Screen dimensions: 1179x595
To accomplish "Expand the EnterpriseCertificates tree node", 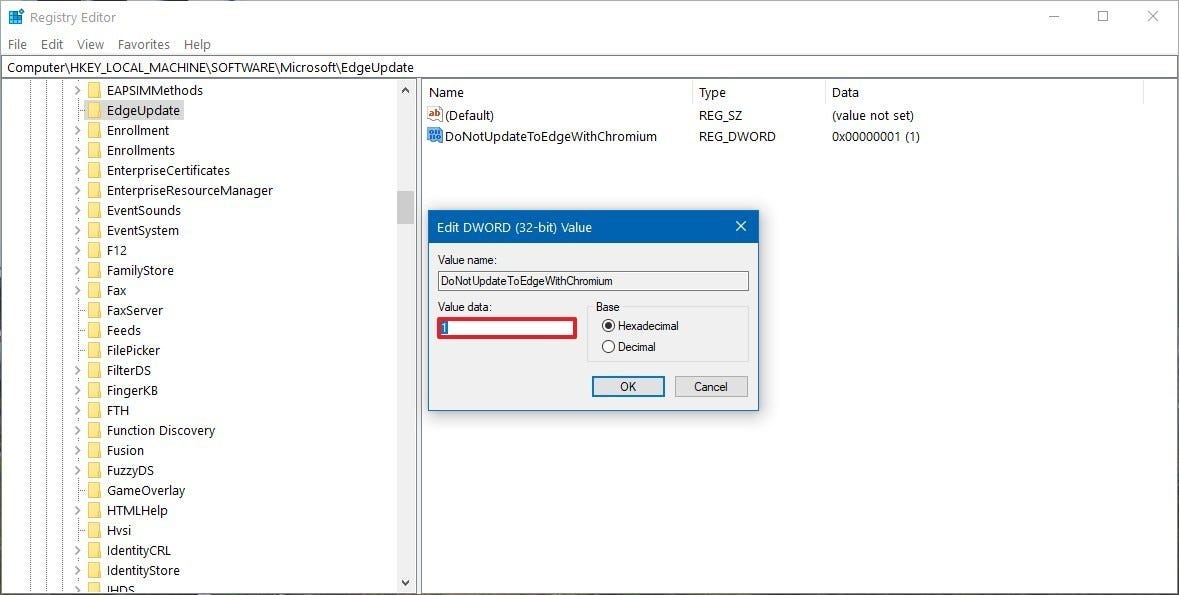I will point(77,171).
